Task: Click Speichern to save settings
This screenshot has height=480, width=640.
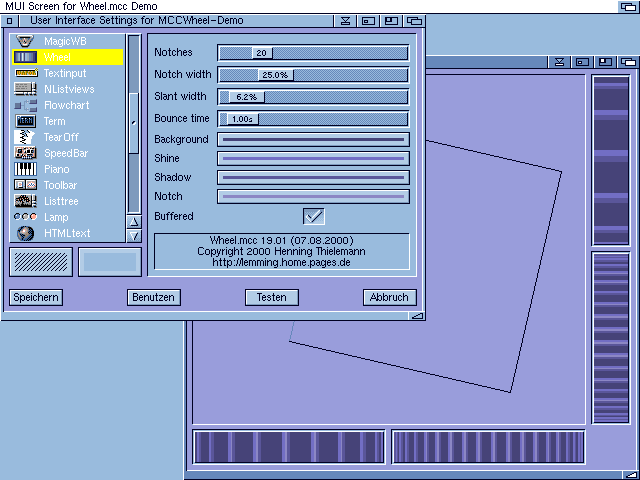Action: click(36, 297)
